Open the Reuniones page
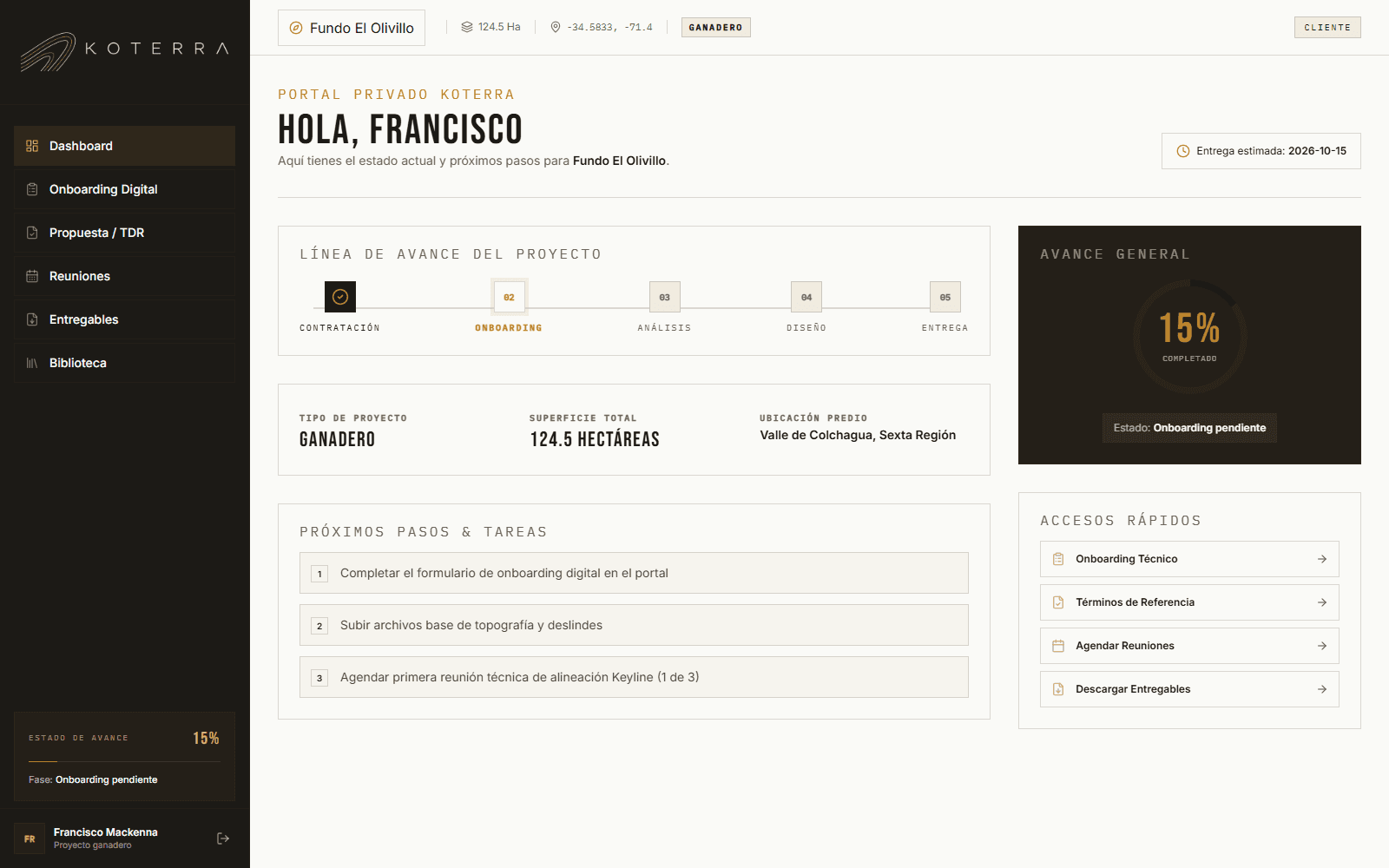The height and width of the screenshot is (868, 1389). (x=124, y=276)
